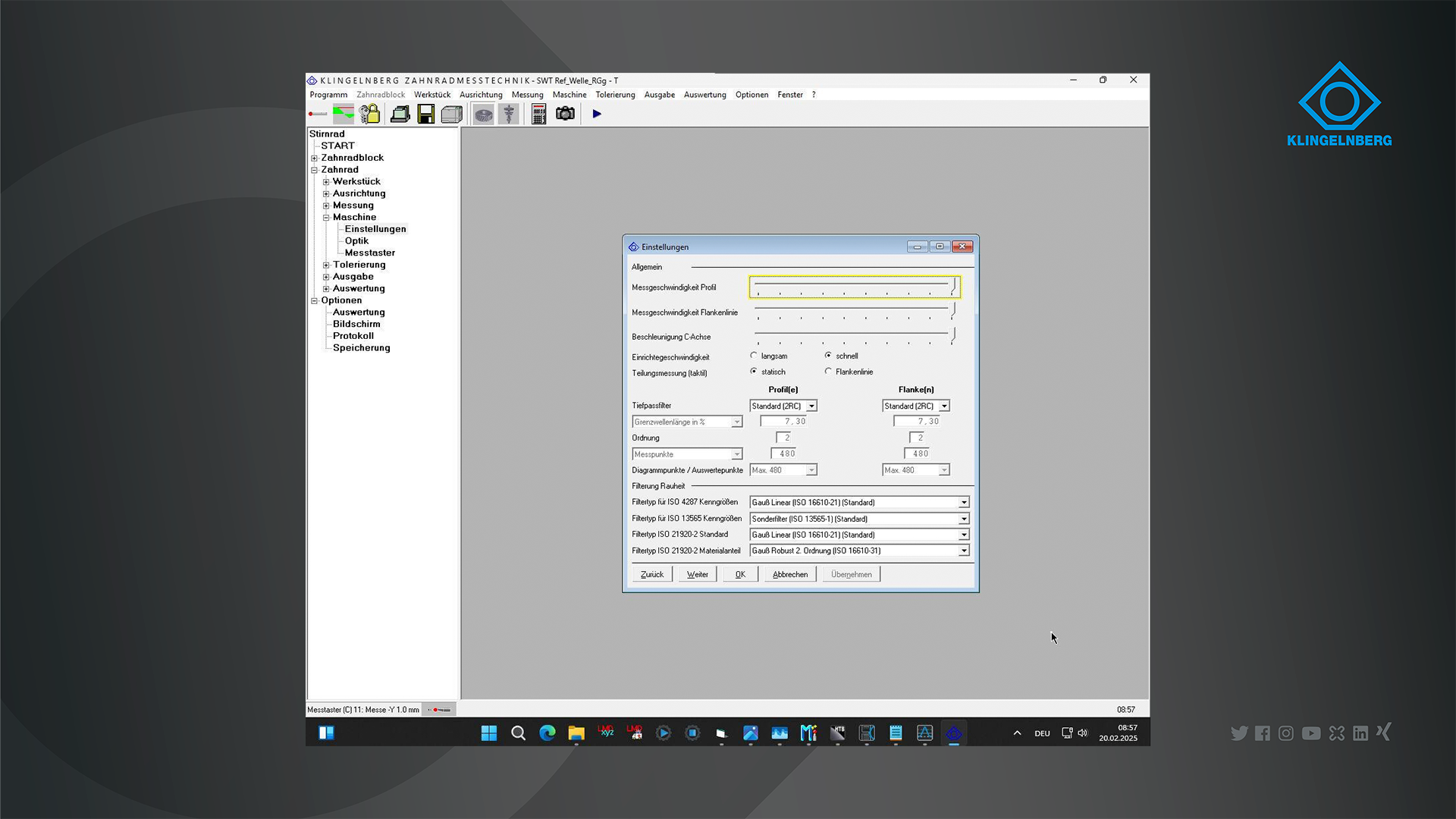Viewport: 1456px width, 819px height.
Task: Expand the Zahnradblock tree node
Action: tap(314, 158)
